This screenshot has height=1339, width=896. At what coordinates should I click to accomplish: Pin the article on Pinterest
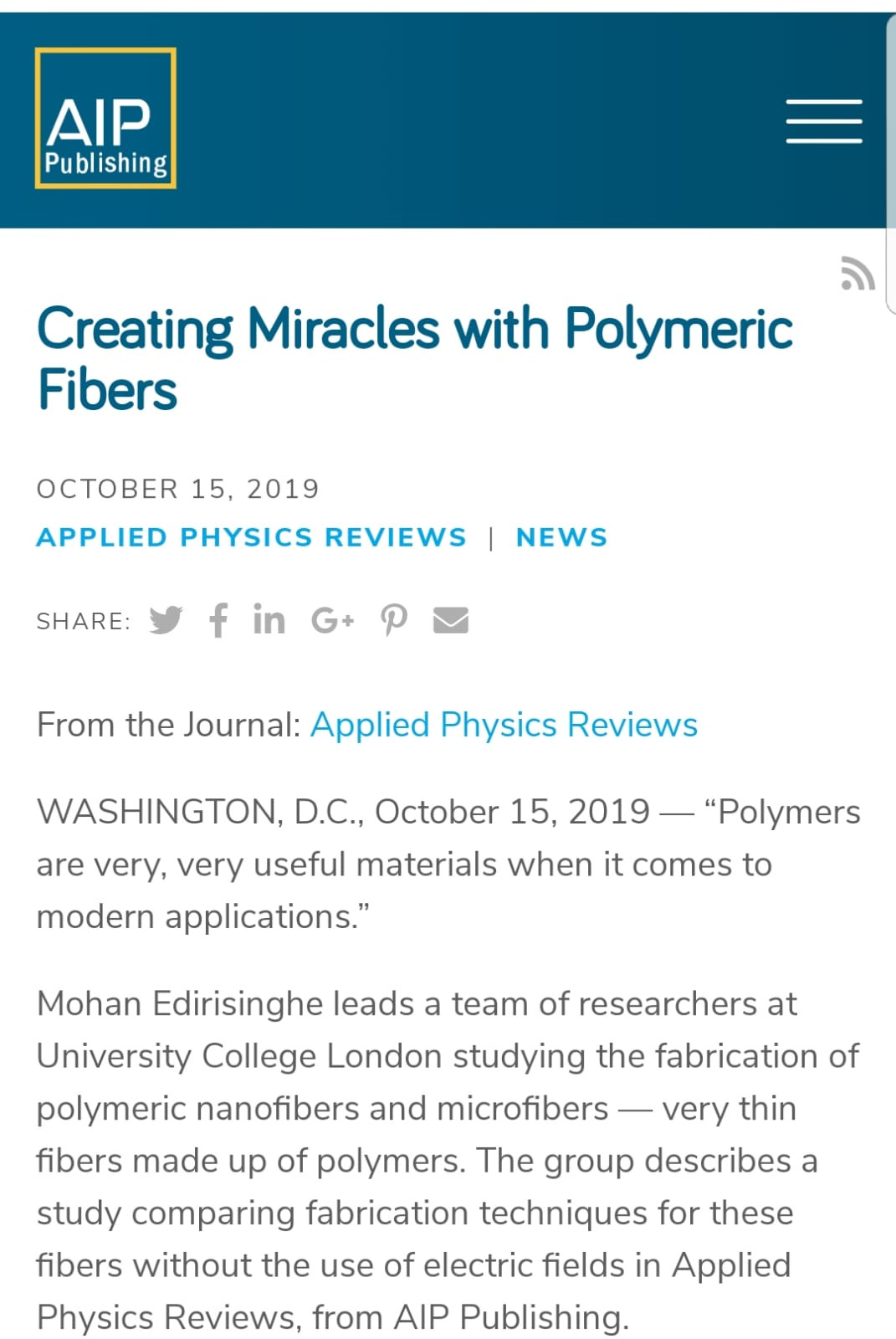(393, 620)
